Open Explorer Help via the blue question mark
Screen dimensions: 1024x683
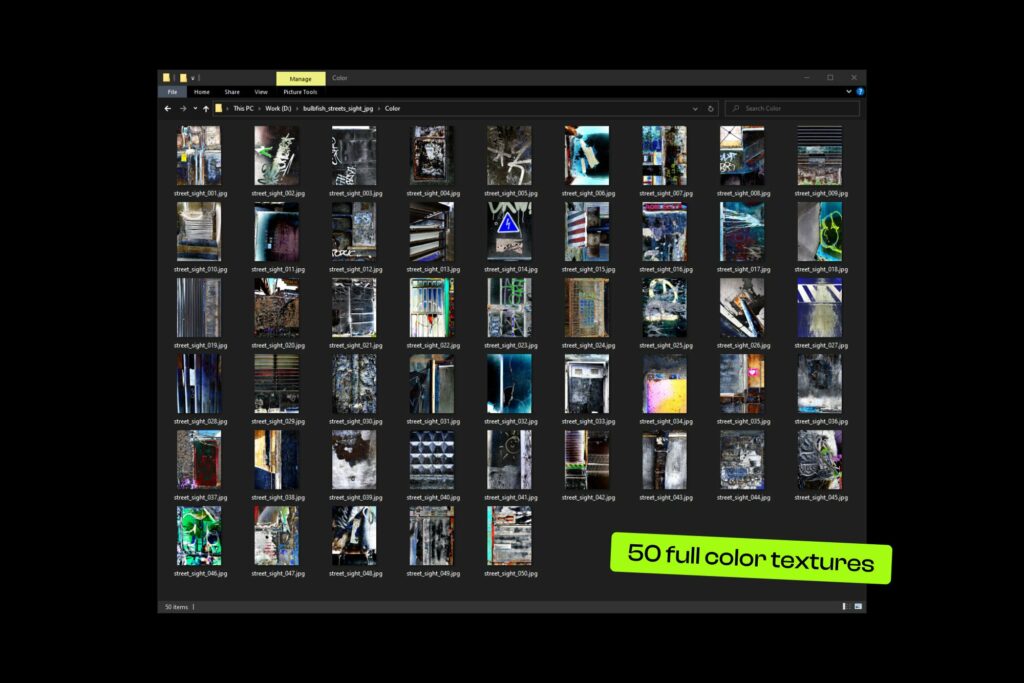(861, 90)
